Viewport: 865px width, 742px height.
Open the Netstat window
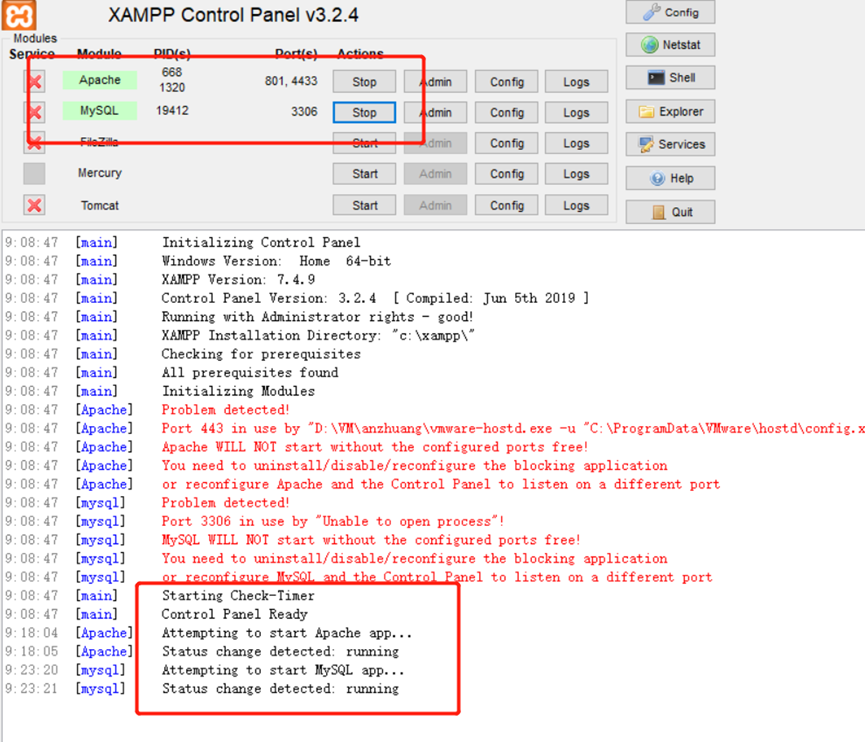669,44
